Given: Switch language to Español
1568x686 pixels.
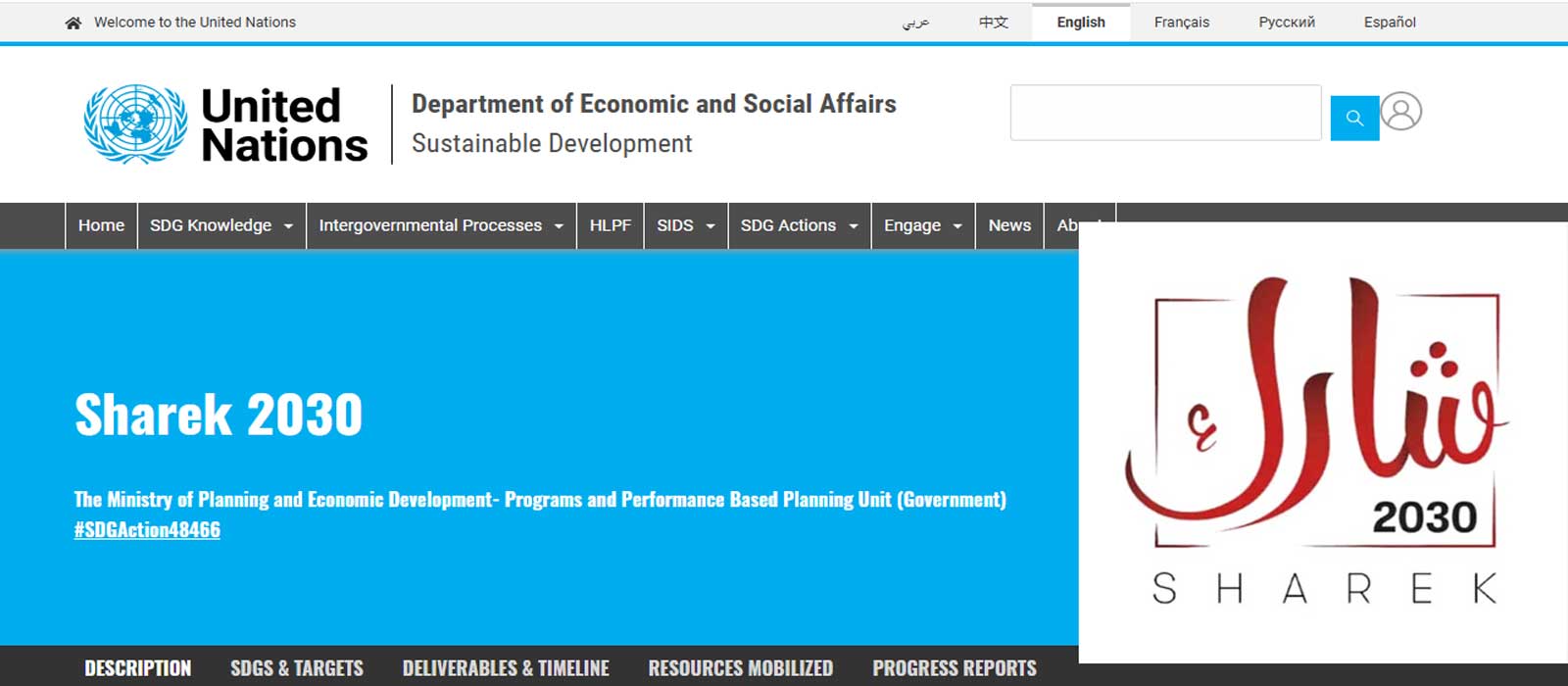Looking at the screenshot, I should click(x=1390, y=23).
